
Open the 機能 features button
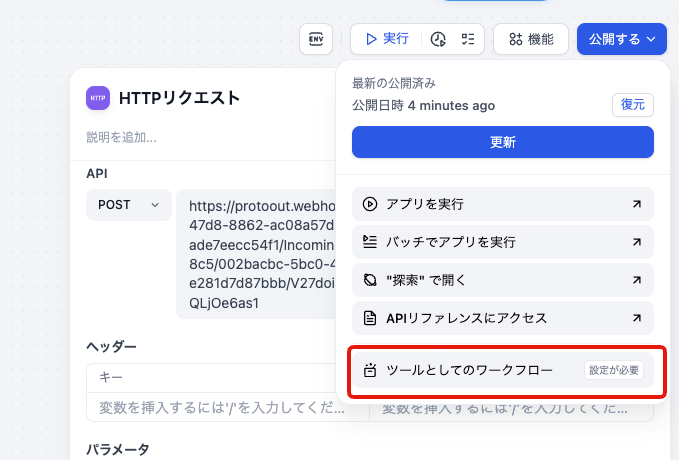530,39
